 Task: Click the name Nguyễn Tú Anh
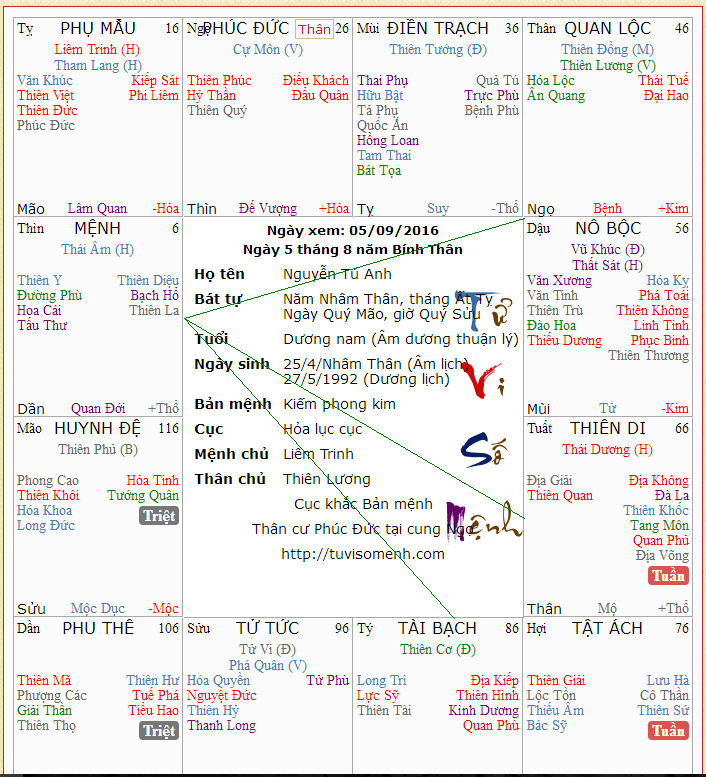(337, 274)
